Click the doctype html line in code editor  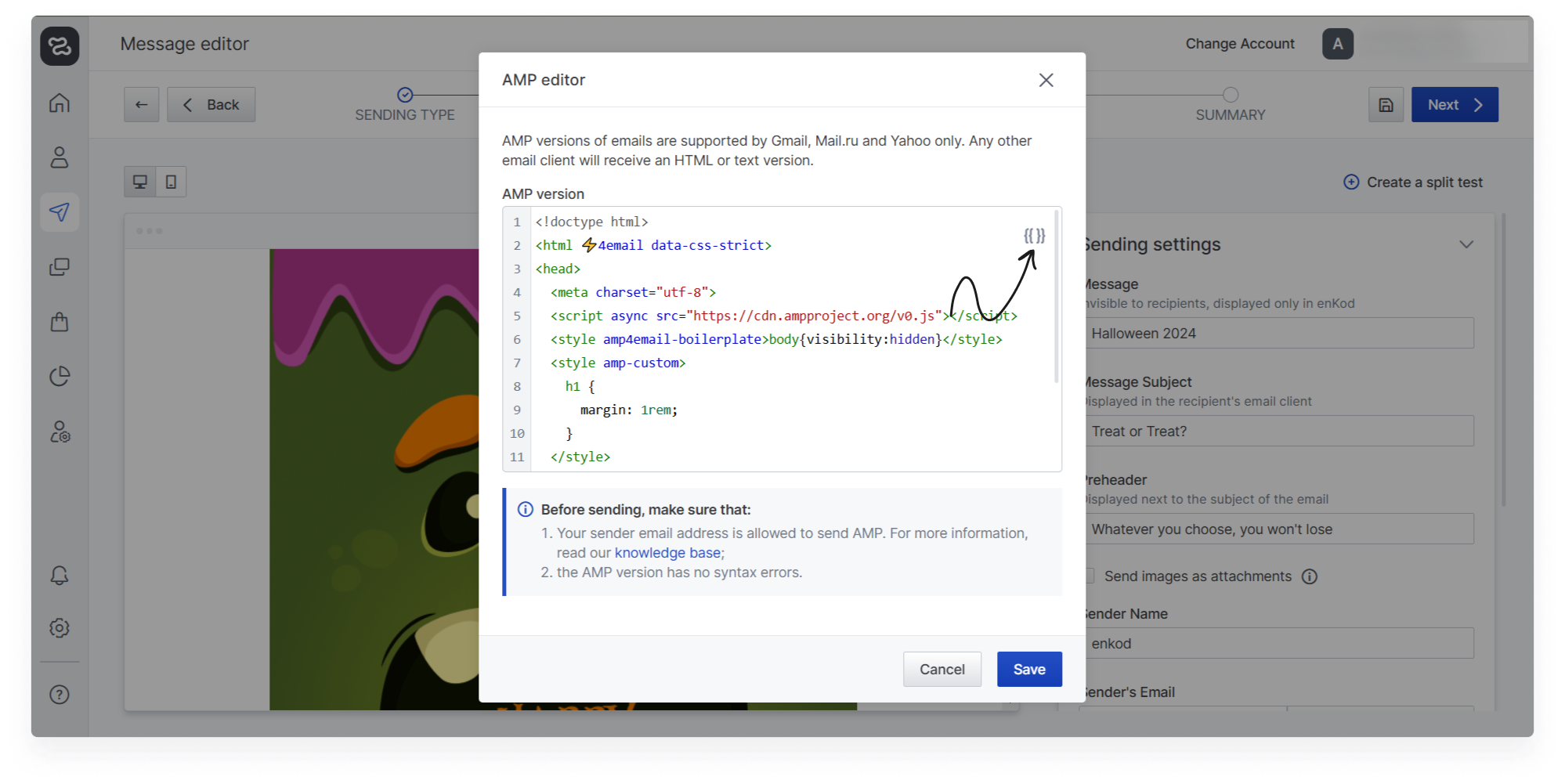[591, 222]
